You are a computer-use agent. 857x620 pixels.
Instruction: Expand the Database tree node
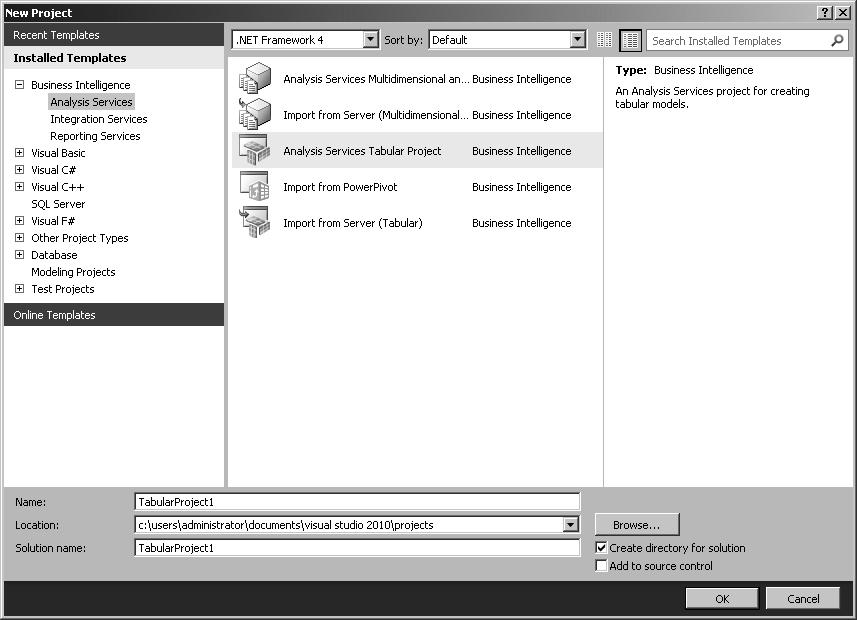click(x=20, y=254)
